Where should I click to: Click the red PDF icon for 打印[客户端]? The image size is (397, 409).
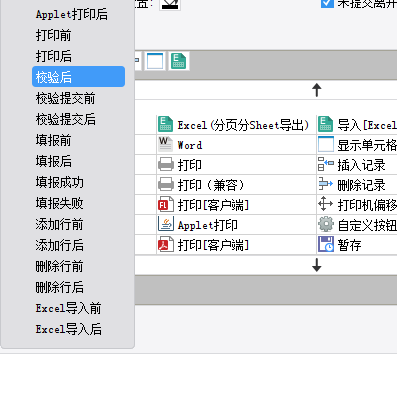166,244
